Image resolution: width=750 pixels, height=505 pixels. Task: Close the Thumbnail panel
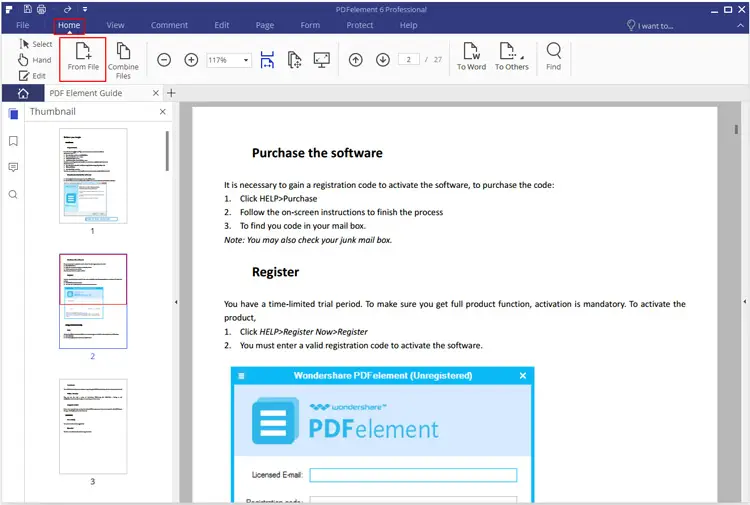pos(163,111)
